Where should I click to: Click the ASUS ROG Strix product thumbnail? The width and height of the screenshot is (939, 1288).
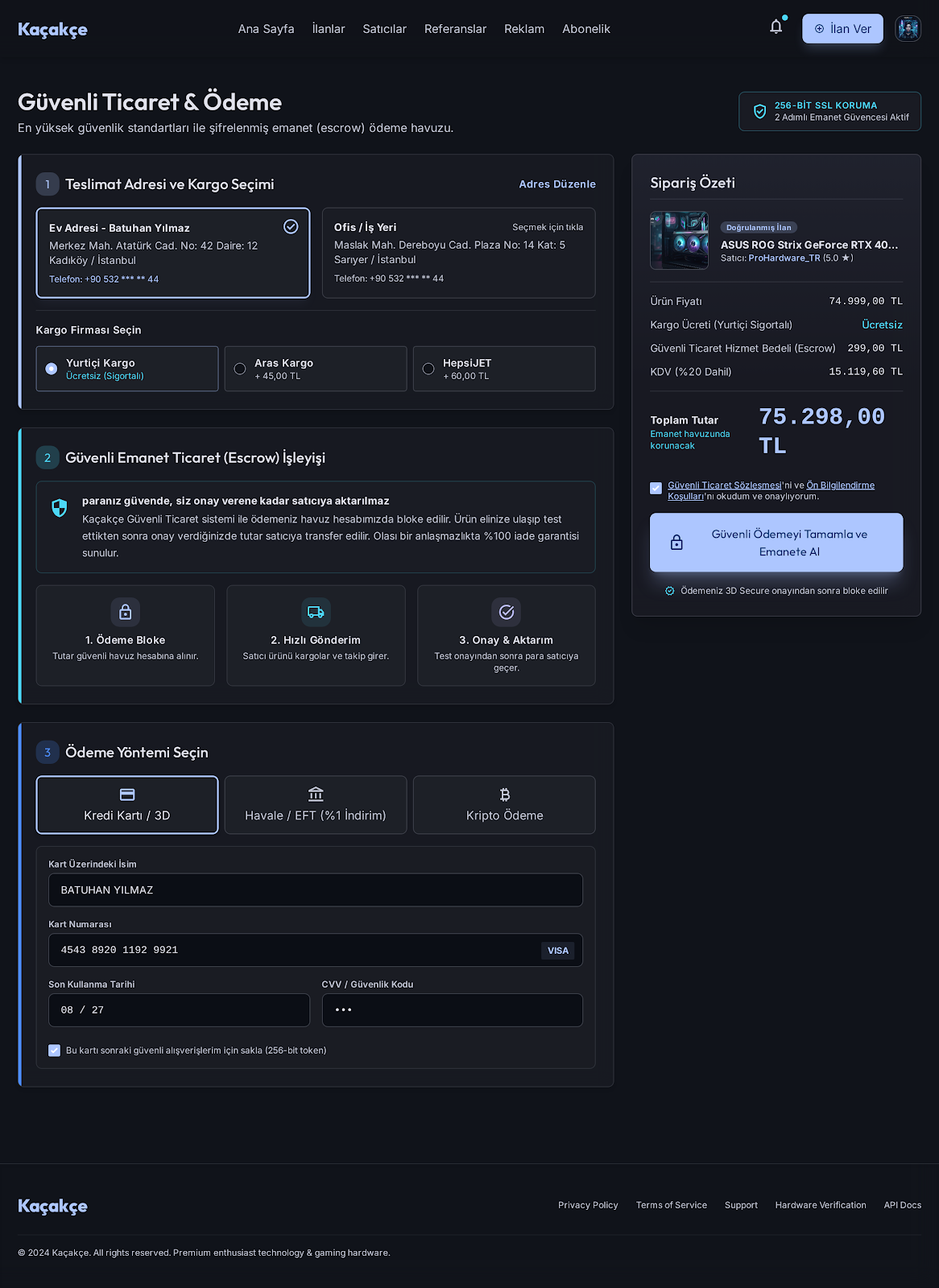click(680, 241)
